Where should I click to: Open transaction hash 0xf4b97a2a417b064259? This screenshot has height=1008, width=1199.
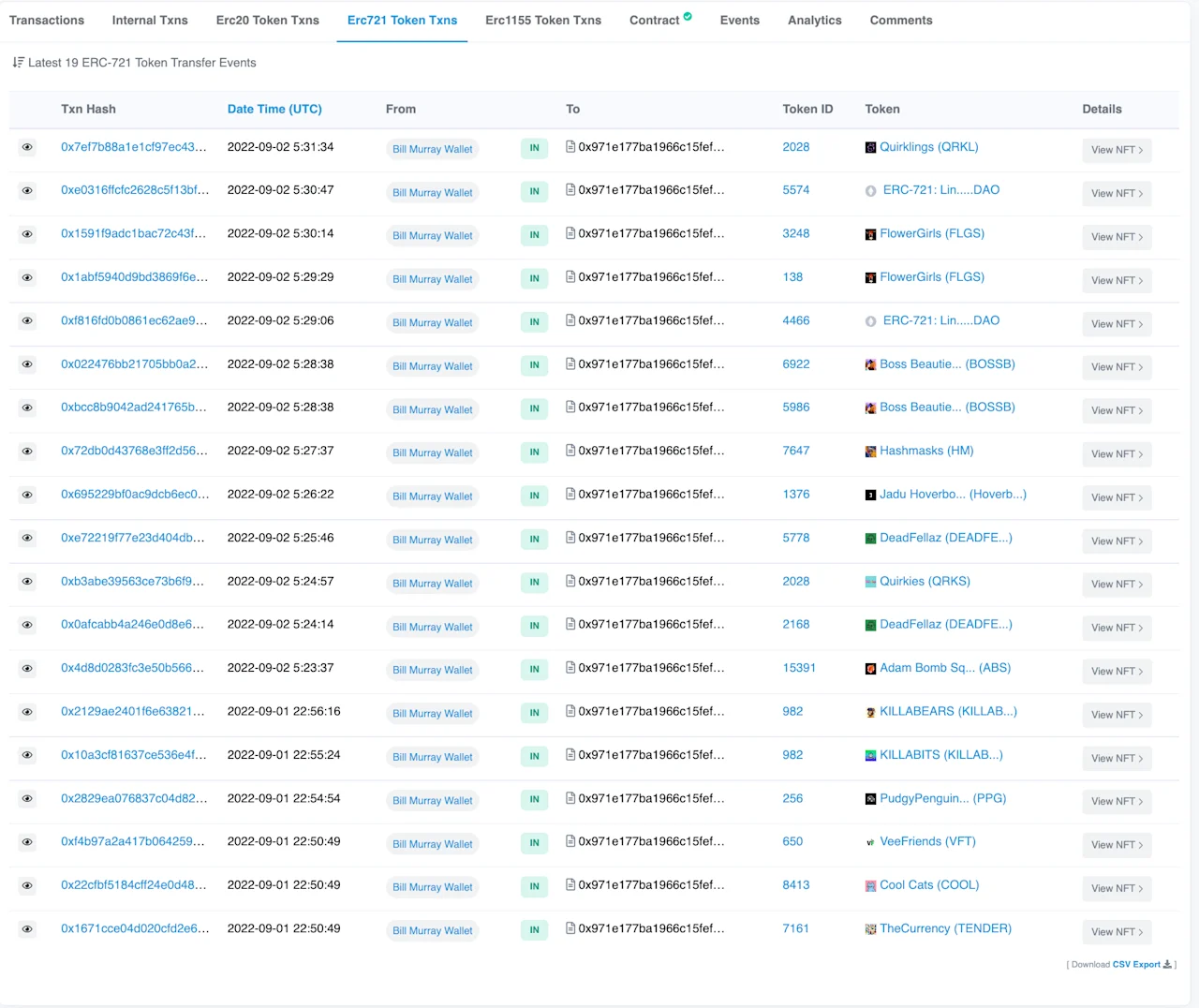pyautogui.click(x=132, y=842)
